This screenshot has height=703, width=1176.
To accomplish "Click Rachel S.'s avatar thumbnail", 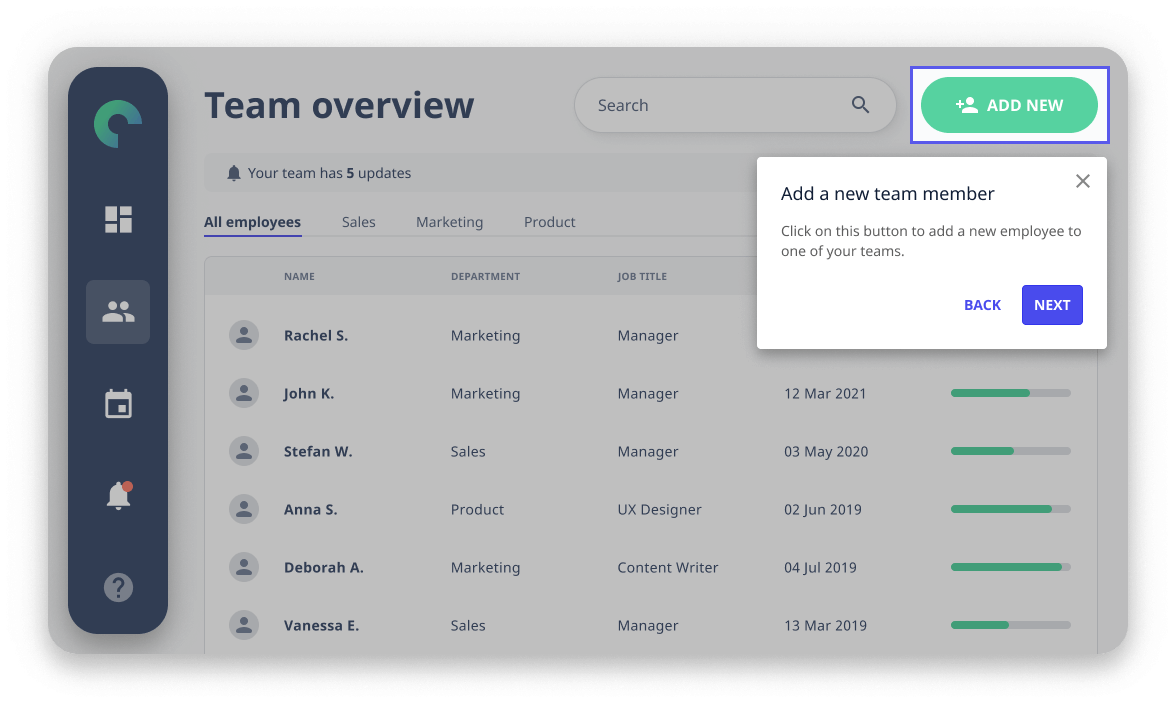I will tap(244, 335).
